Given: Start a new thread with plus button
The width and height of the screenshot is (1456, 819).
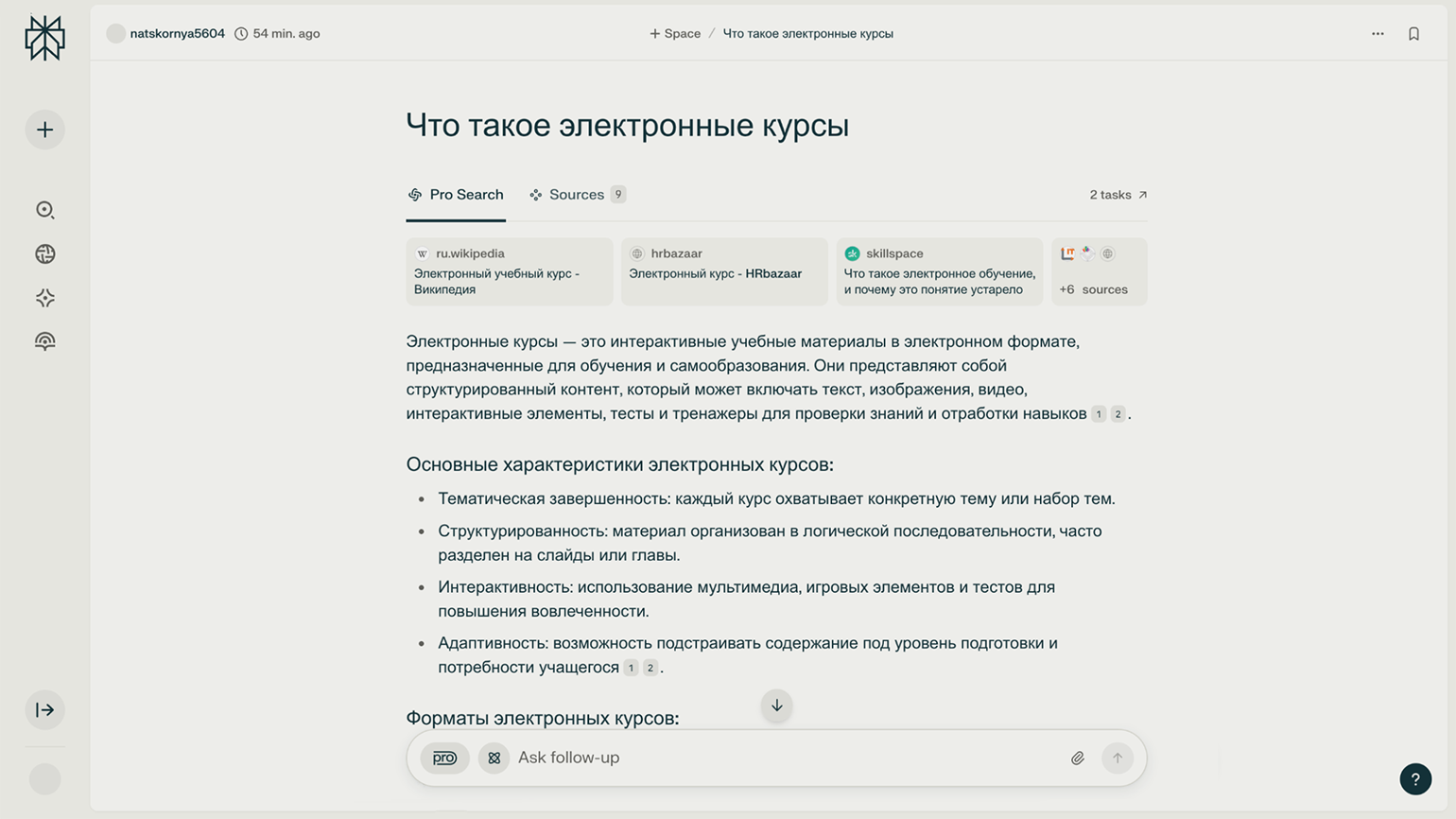Looking at the screenshot, I should [x=44, y=130].
